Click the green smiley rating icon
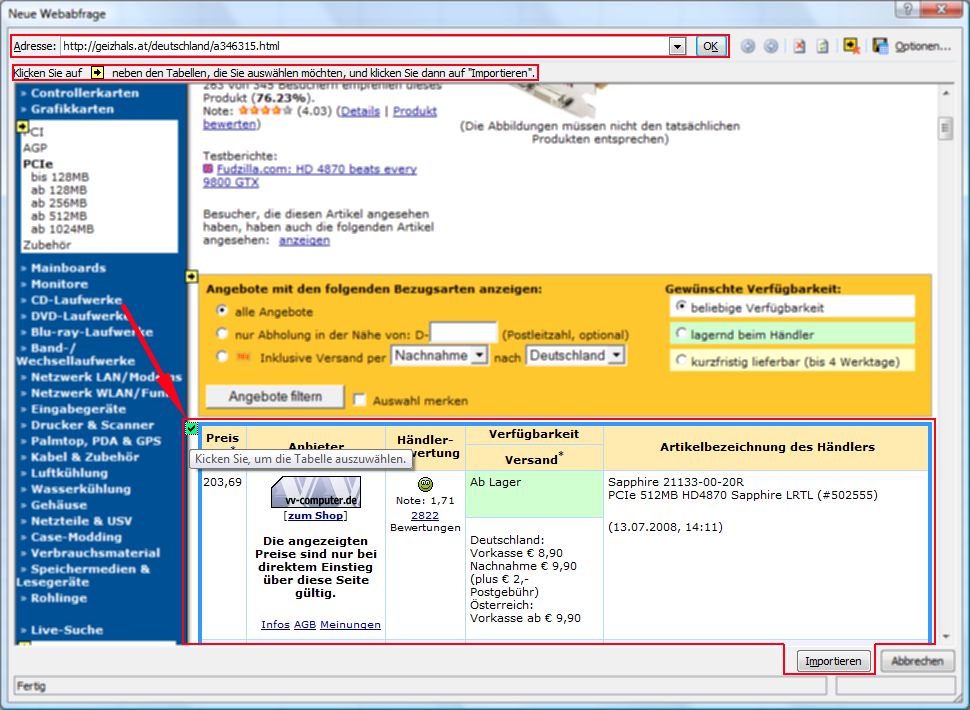 click(x=425, y=484)
